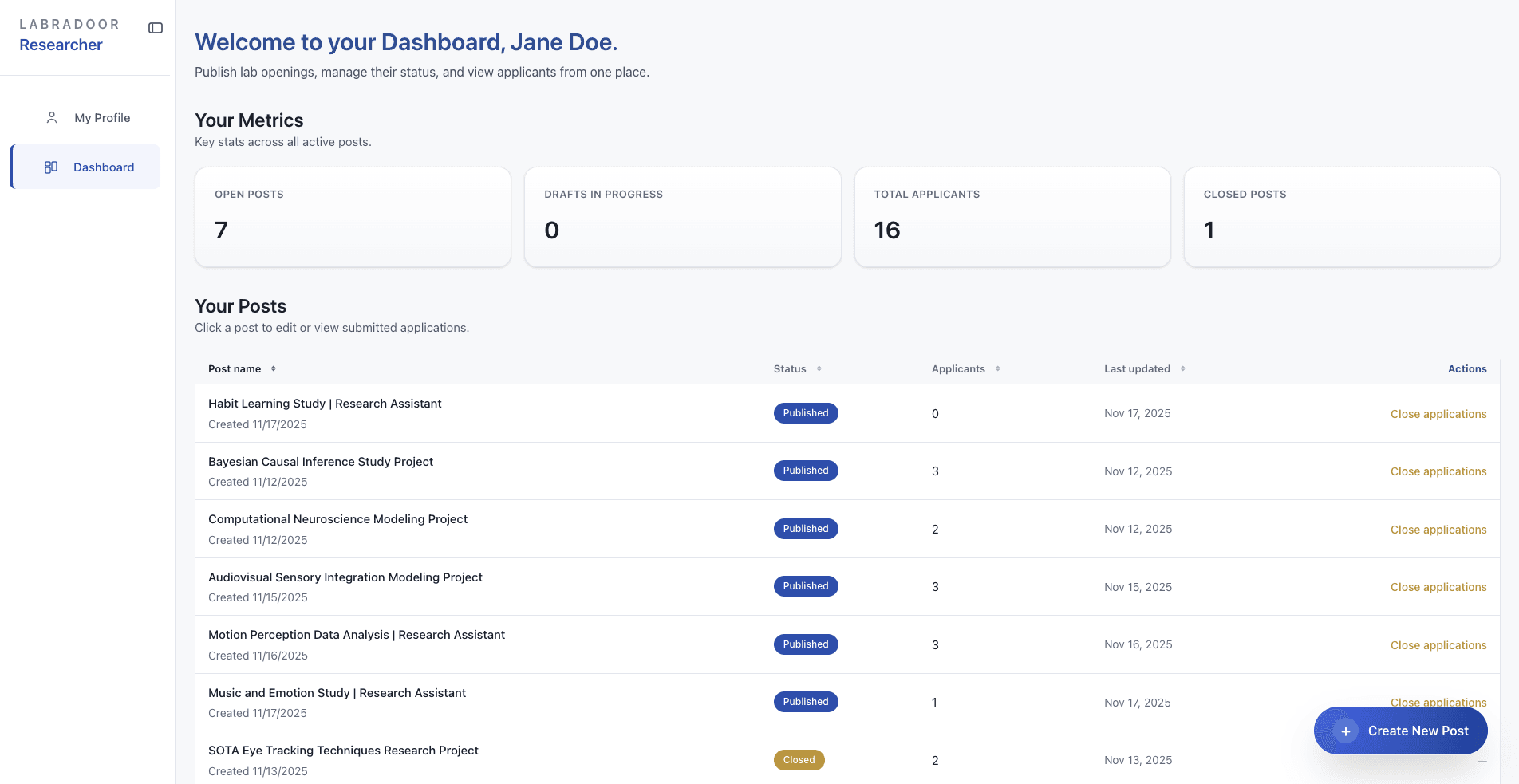Toggle the Published badge on Bayesian Causal Inference
Image resolution: width=1519 pixels, height=784 pixels.
(x=805, y=471)
